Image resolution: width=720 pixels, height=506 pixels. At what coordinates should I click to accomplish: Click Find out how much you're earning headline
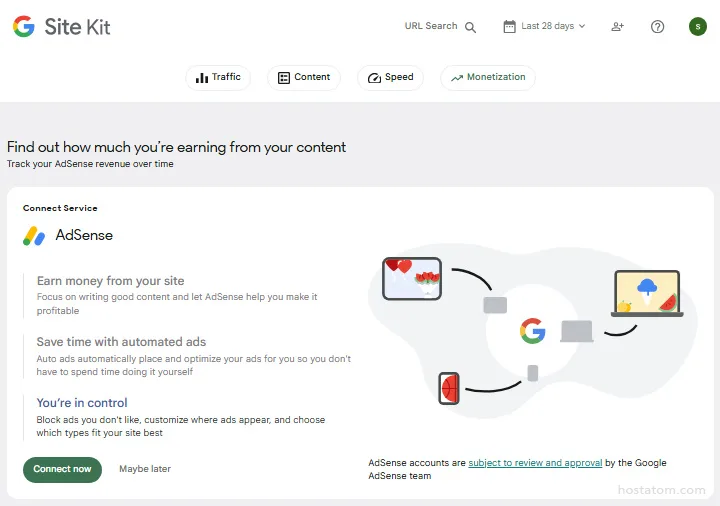pyautogui.click(x=176, y=147)
